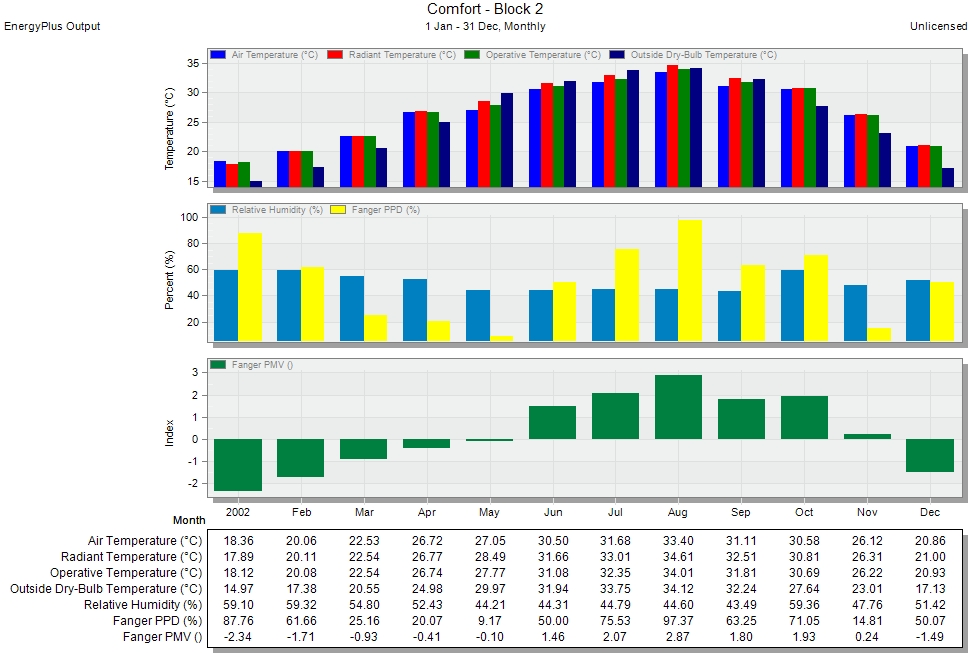
Task: Click the 'Month' table header
Action: click(x=189, y=520)
